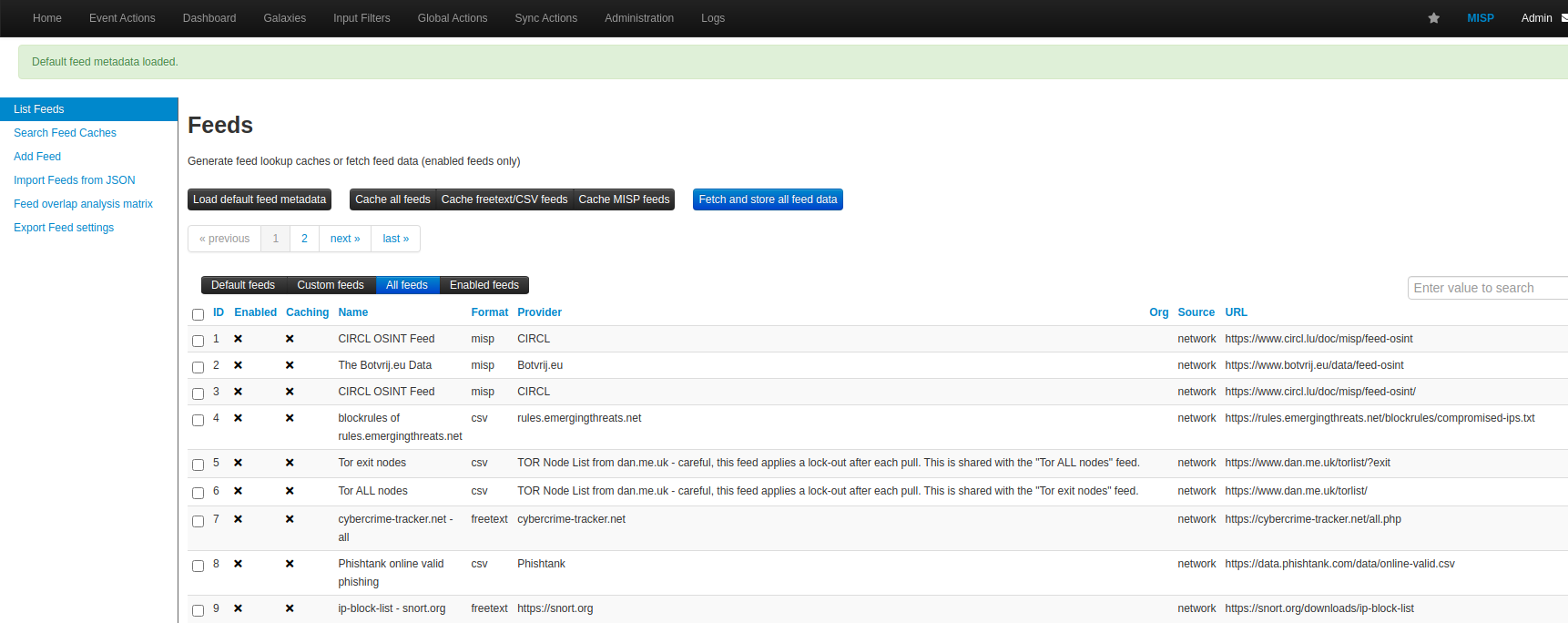Click Enabled X icon for Tor ALL nodes
The height and width of the screenshot is (623, 1568).
point(238,491)
